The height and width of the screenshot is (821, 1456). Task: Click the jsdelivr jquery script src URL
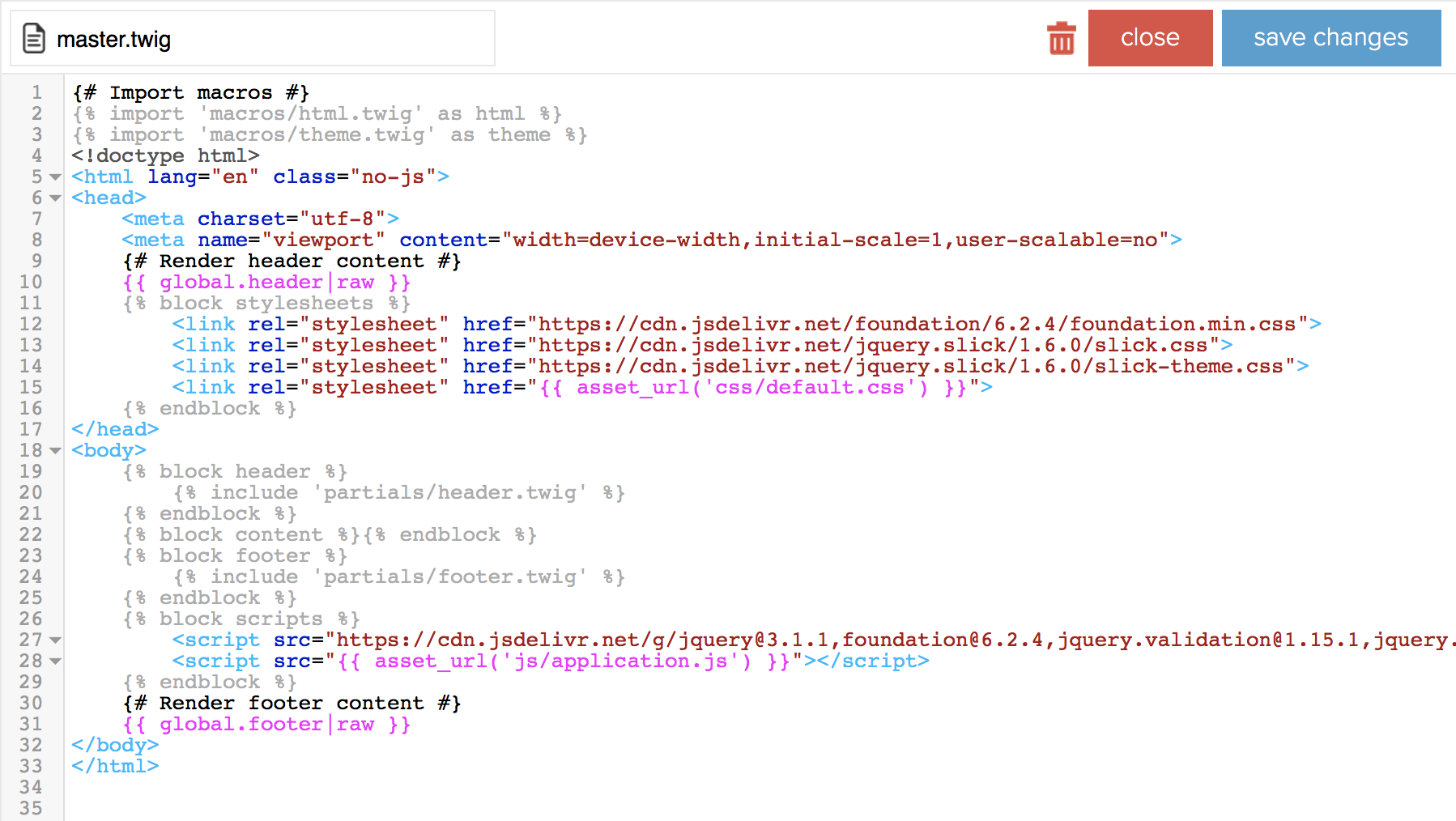(891, 640)
